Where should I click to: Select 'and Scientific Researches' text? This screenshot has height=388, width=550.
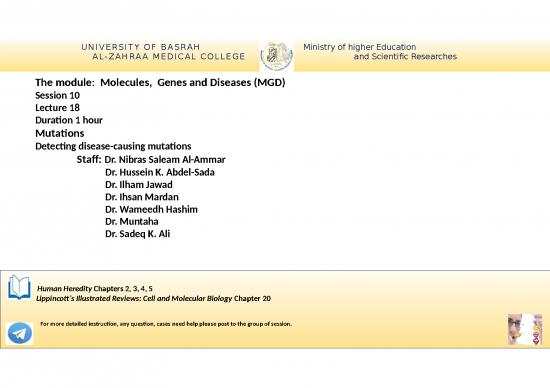tap(405, 56)
